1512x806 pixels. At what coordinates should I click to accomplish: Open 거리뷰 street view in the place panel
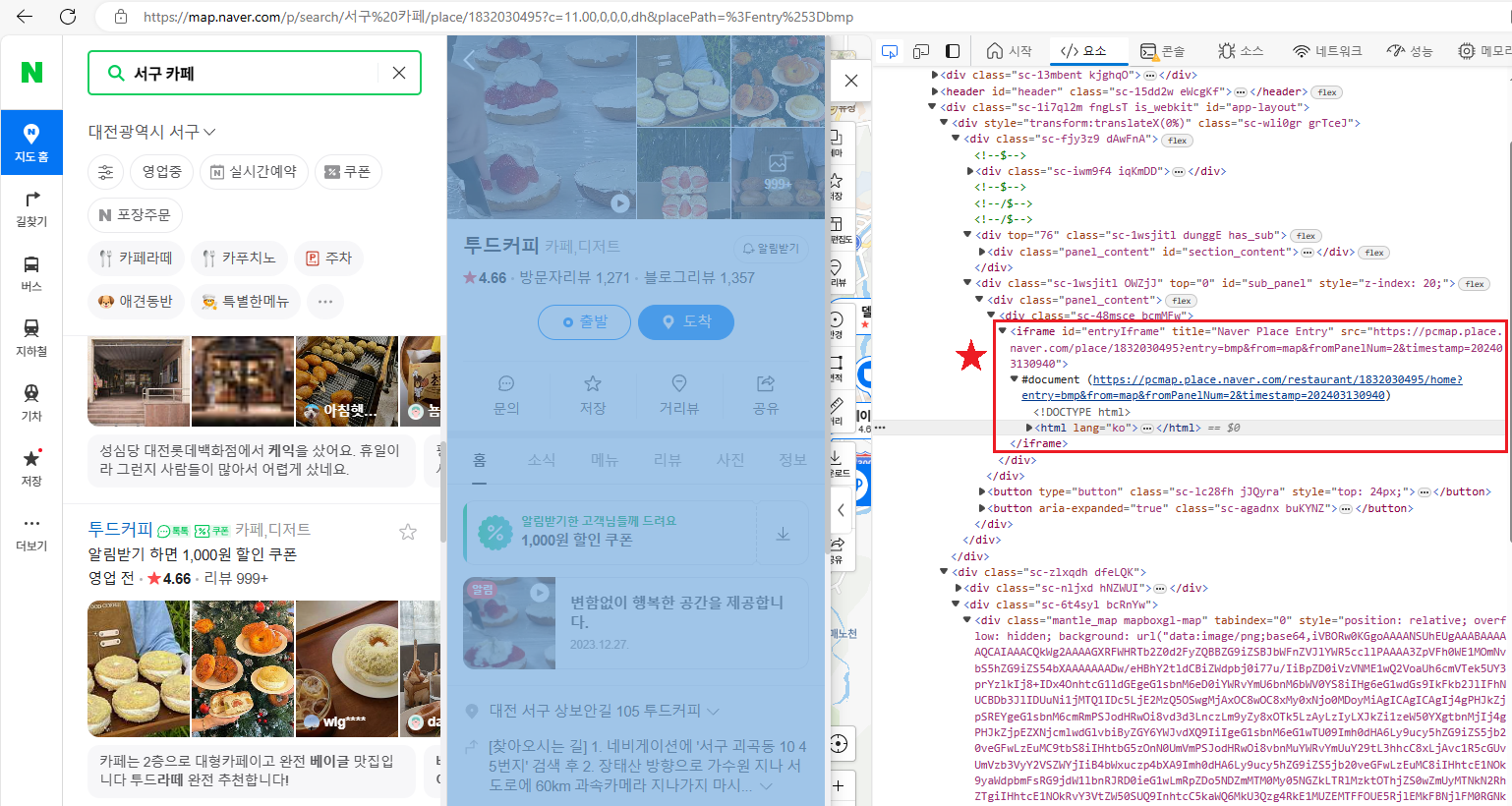click(679, 395)
